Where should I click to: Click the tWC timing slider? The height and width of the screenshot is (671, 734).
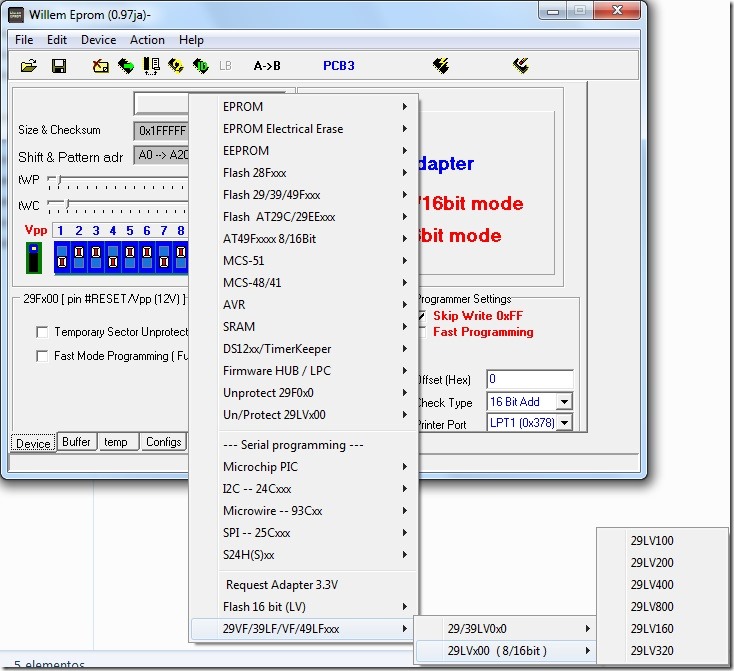click(x=117, y=206)
